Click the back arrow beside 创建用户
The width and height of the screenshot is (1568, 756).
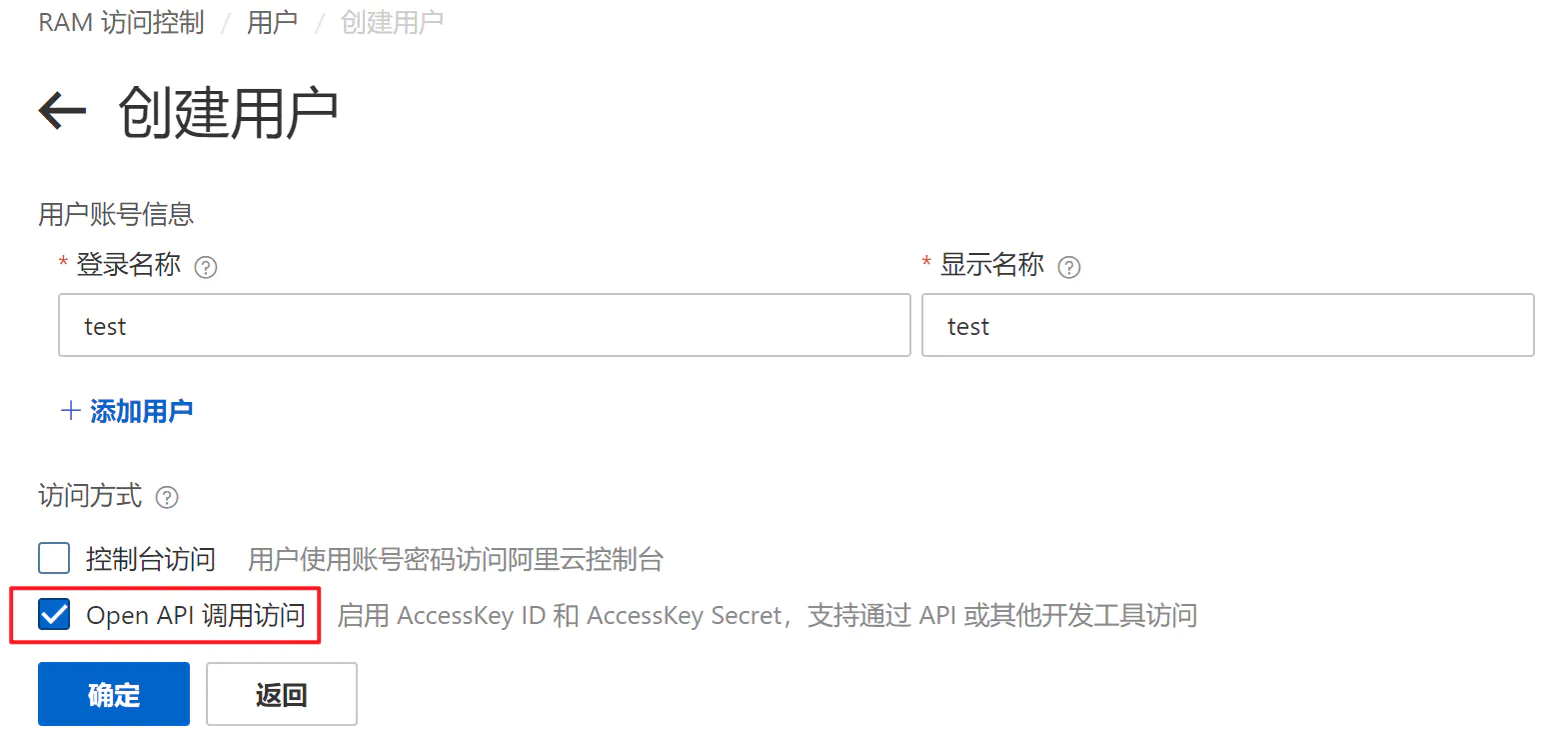coord(62,110)
